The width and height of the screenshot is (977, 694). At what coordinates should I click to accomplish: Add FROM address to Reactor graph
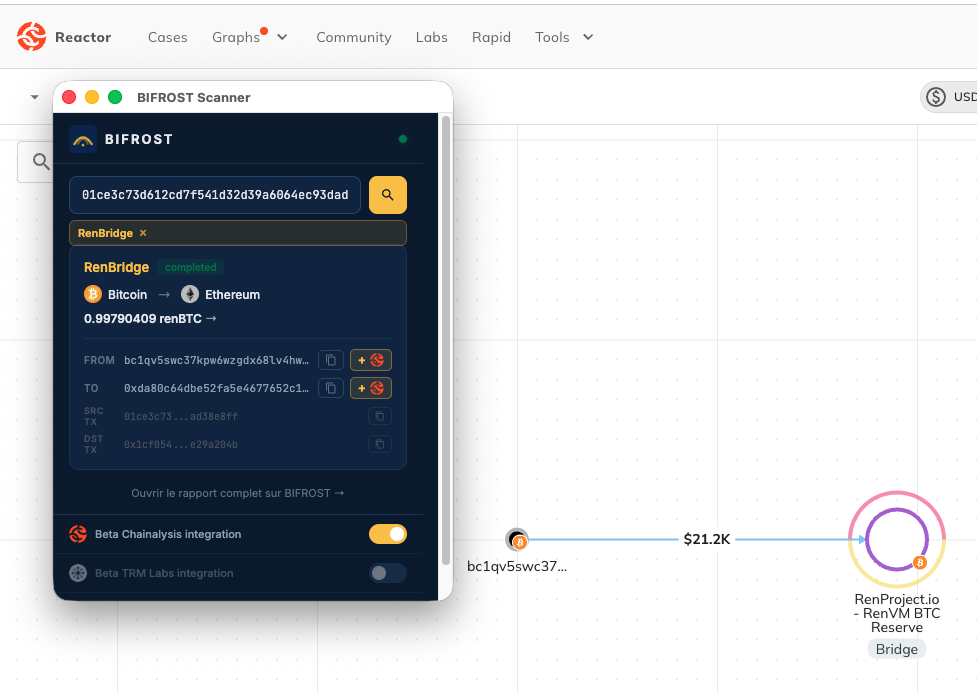(x=371, y=360)
